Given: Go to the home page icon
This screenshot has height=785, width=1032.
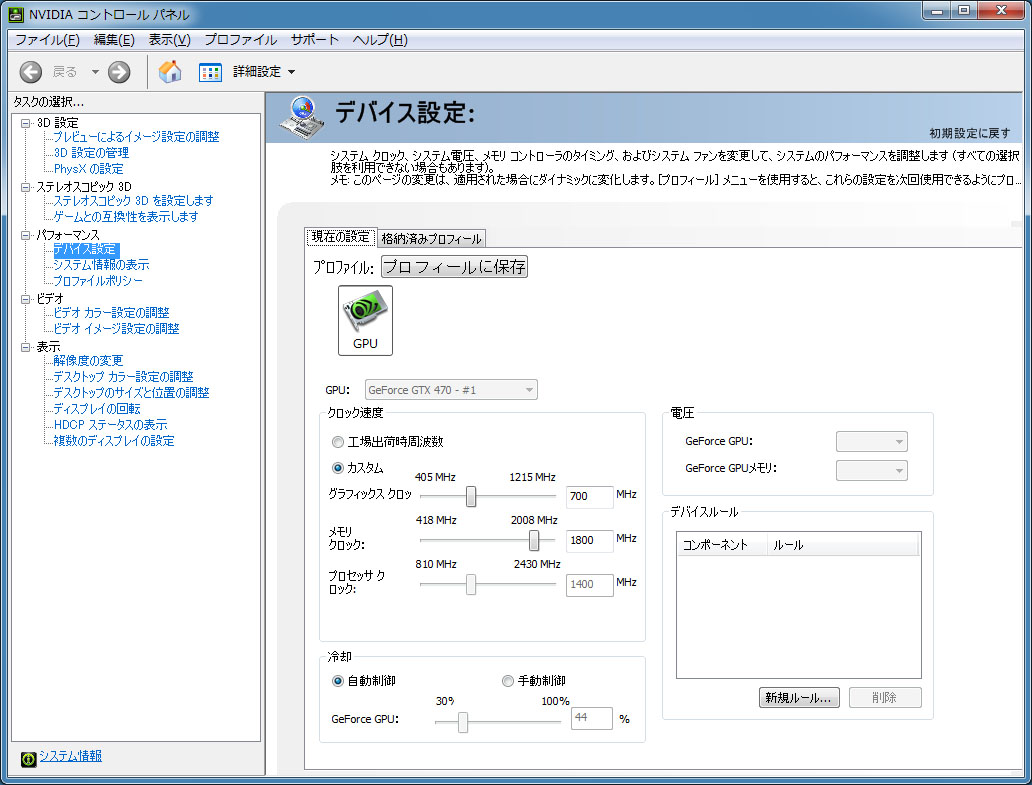Looking at the screenshot, I should (170, 72).
